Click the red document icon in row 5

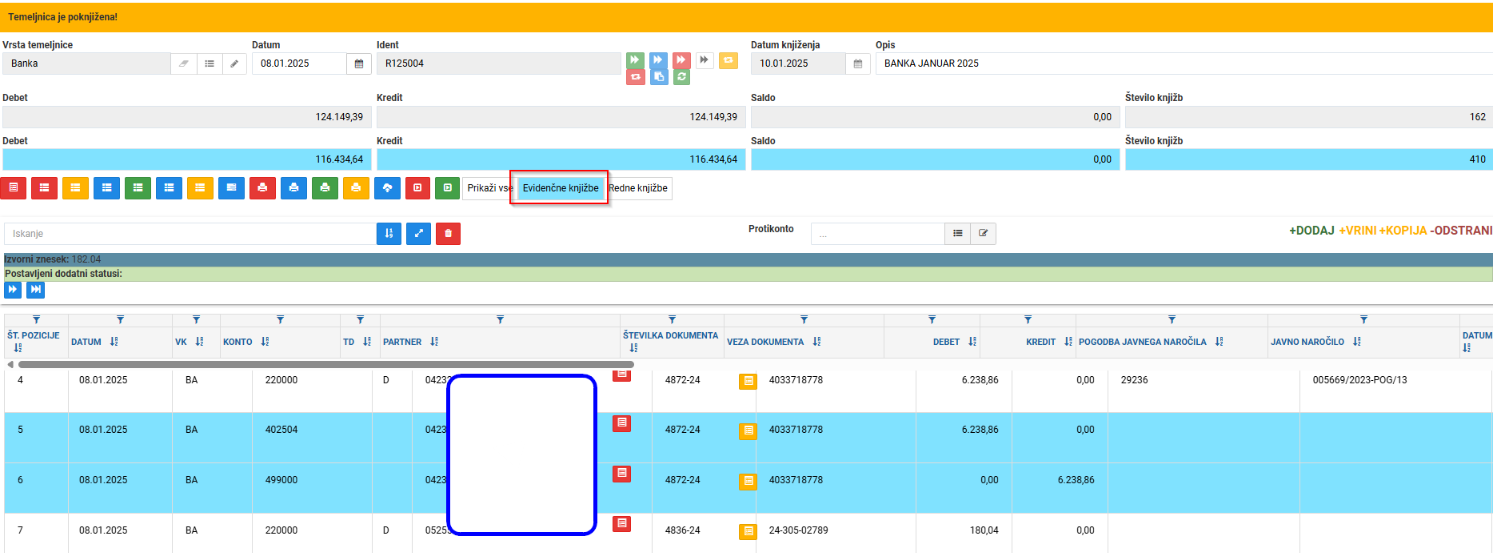tap(621, 423)
